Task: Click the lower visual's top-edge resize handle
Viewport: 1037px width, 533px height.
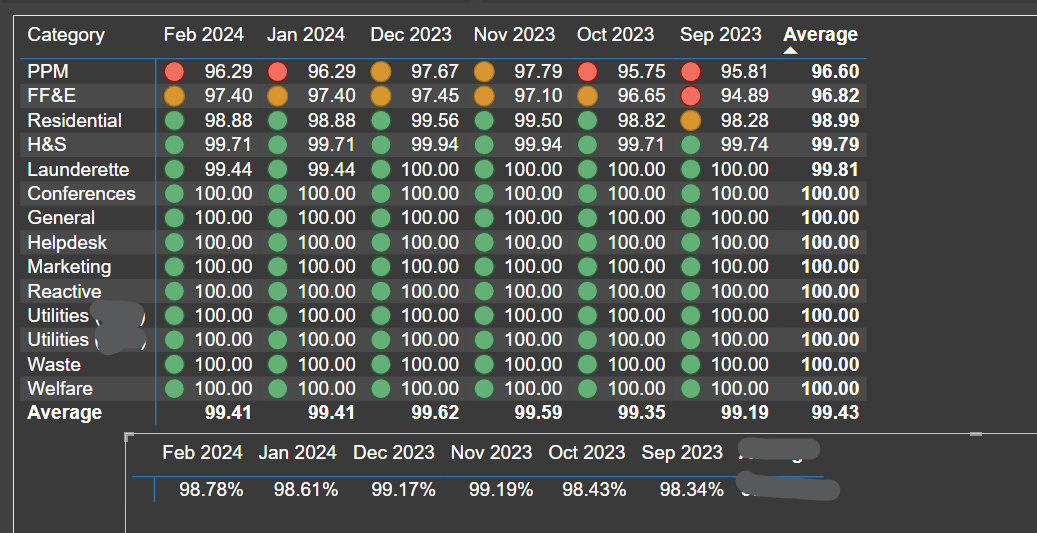Action: tap(975, 434)
